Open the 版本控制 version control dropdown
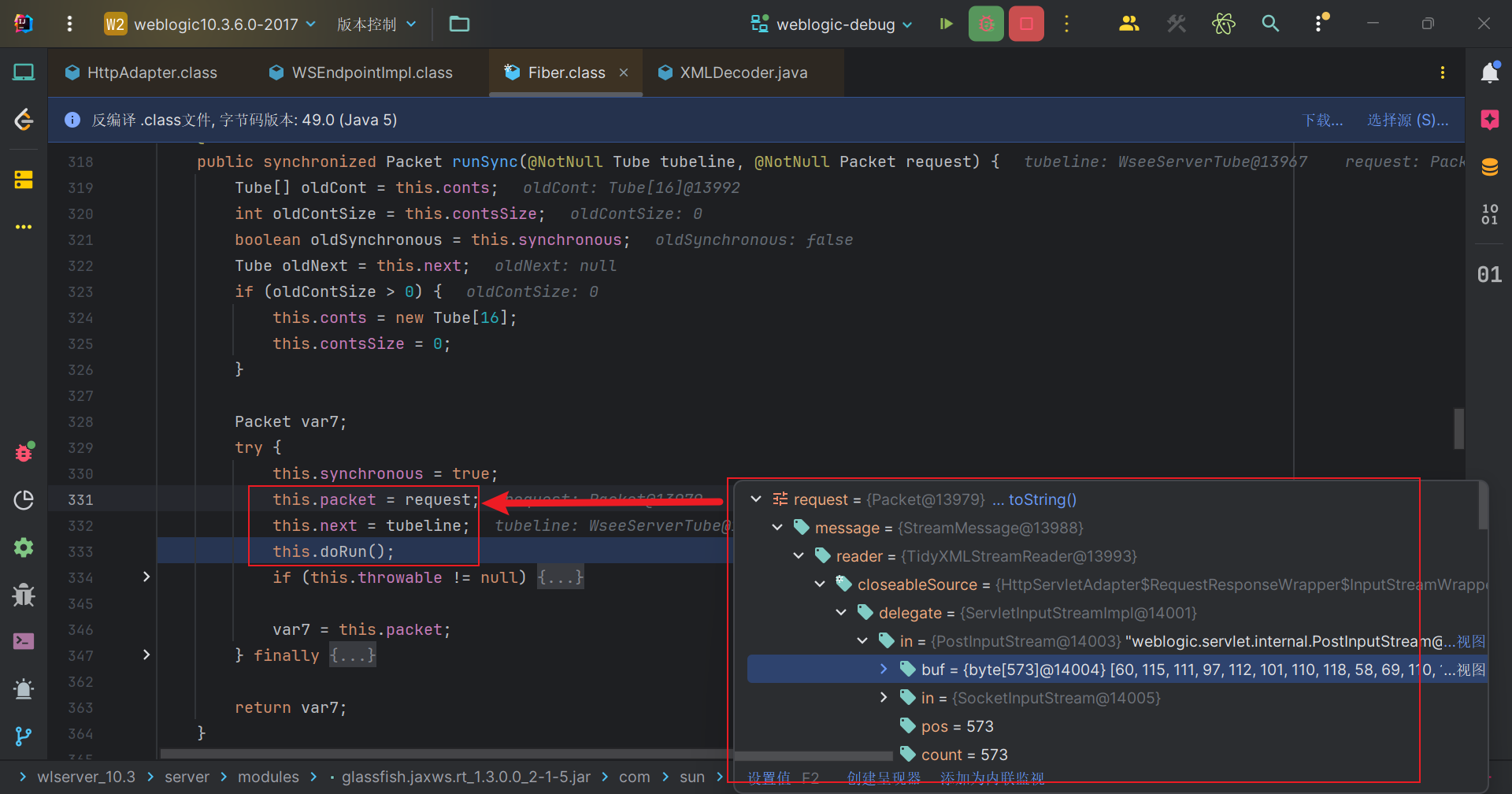 tap(376, 24)
